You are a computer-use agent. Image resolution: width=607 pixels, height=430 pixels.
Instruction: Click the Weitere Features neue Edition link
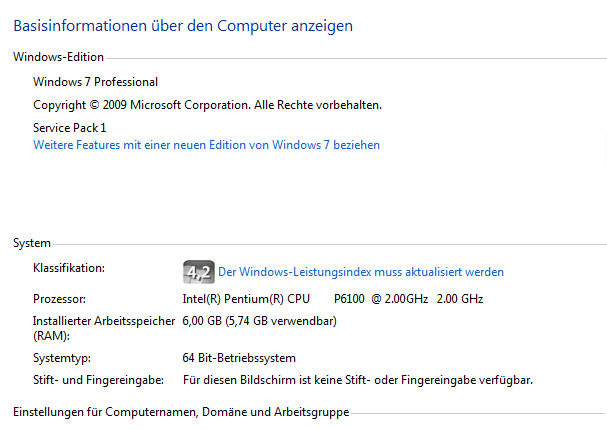coord(206,145)
